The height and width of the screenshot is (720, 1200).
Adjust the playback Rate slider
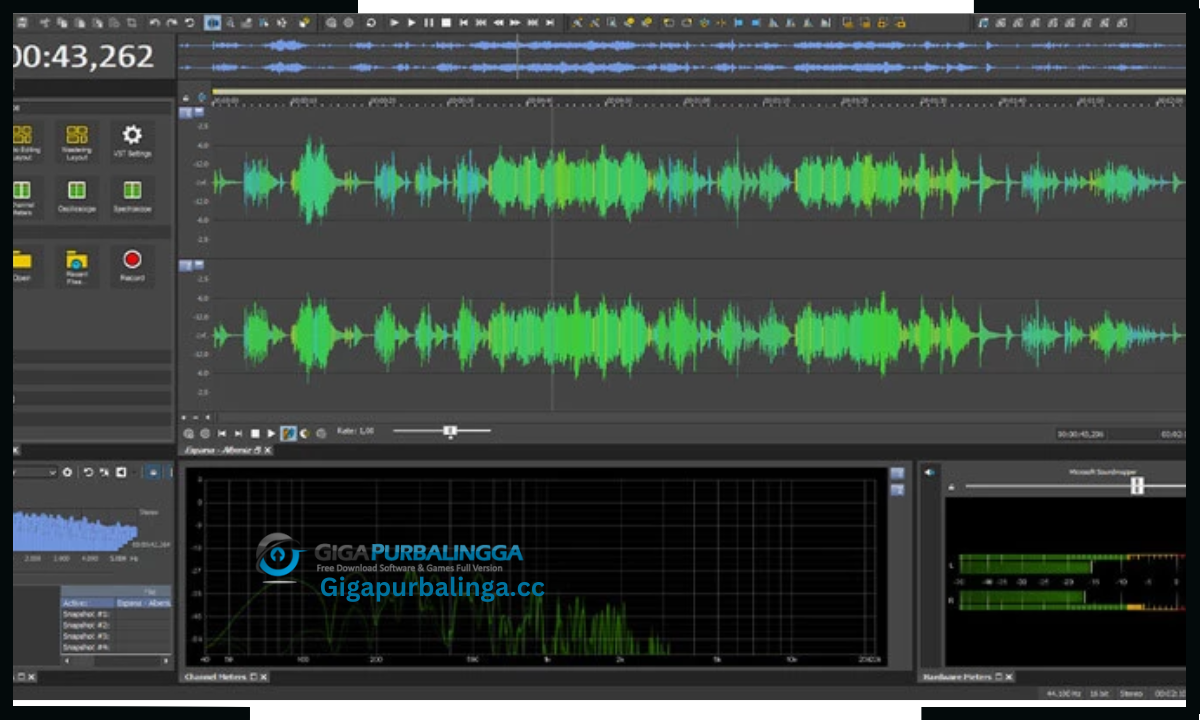pyautogui.click(x=450, y=431)
